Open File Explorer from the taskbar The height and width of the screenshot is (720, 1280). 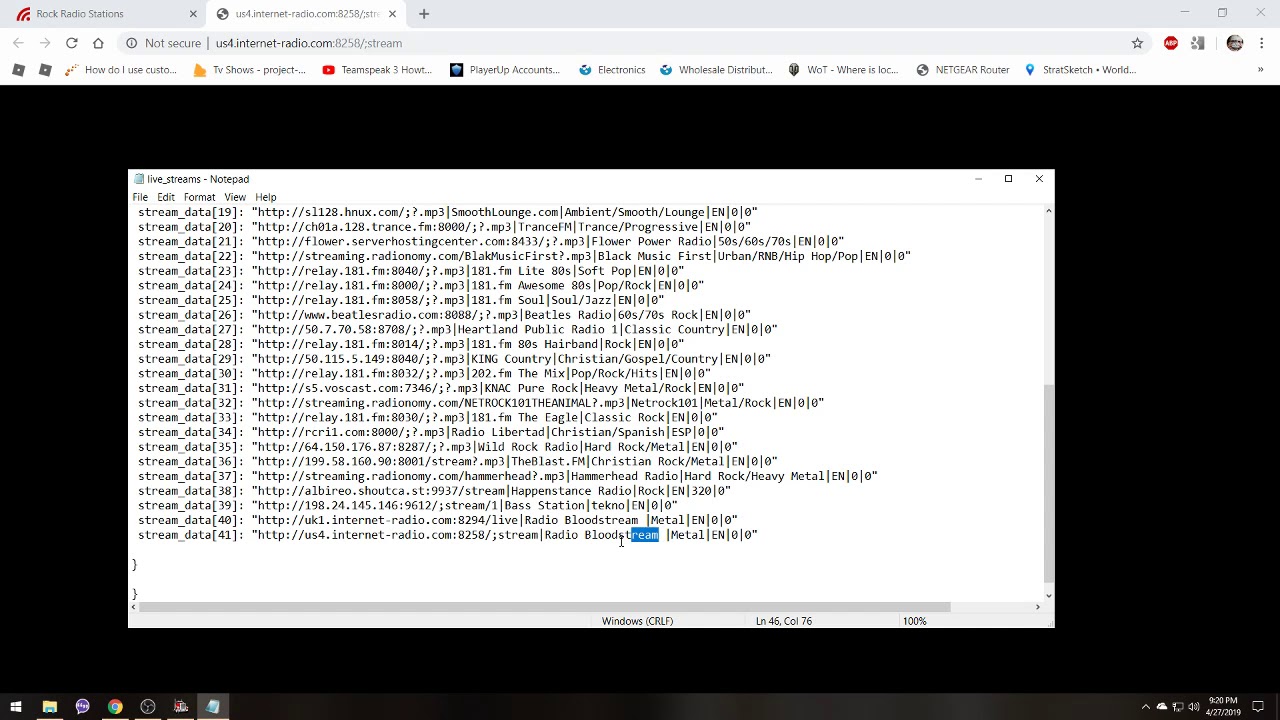pyautogui.click(x=49, y=707)
